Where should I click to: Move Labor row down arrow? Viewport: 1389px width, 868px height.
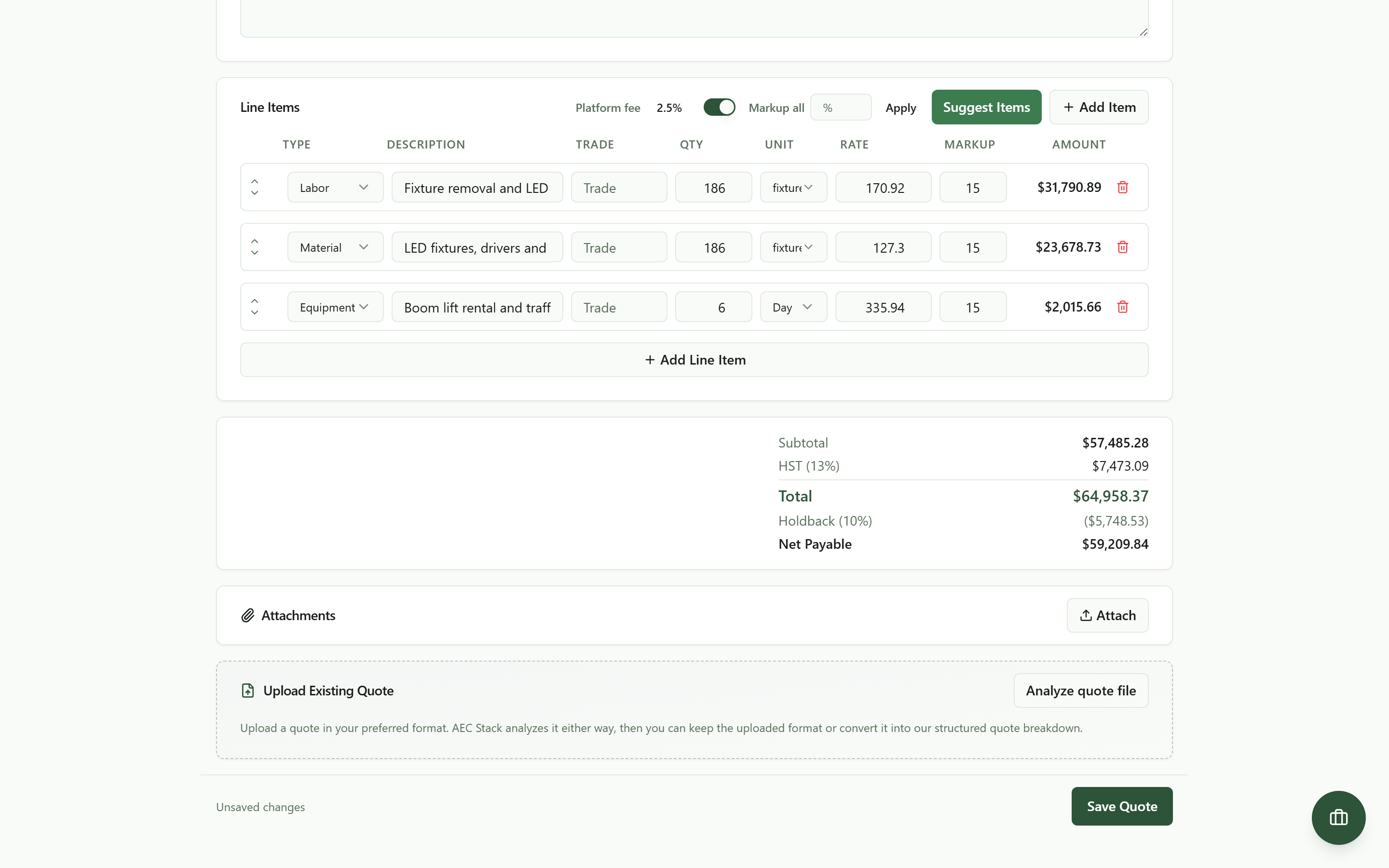point(255,193)
